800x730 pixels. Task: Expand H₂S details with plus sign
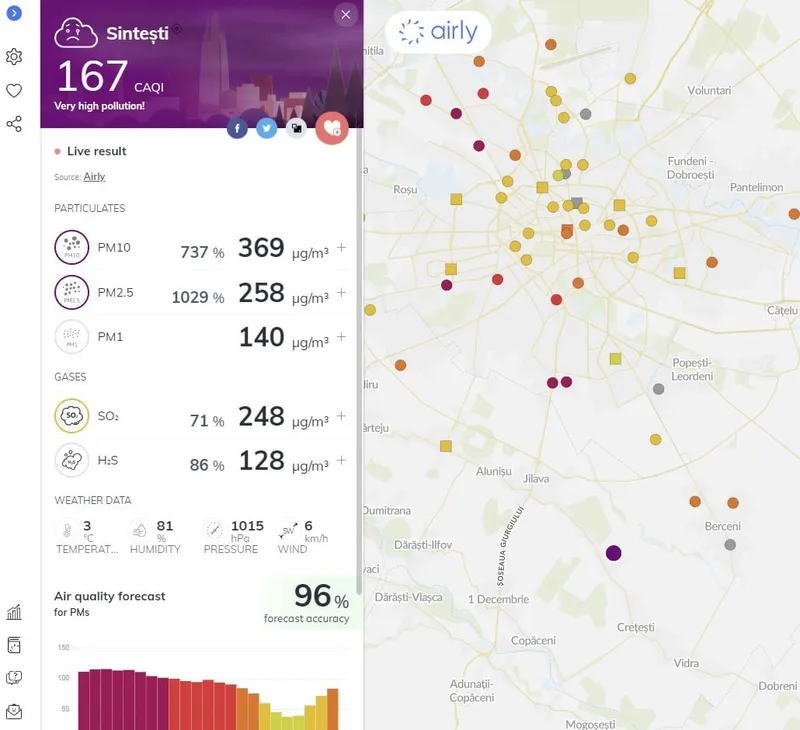[341, 460]
